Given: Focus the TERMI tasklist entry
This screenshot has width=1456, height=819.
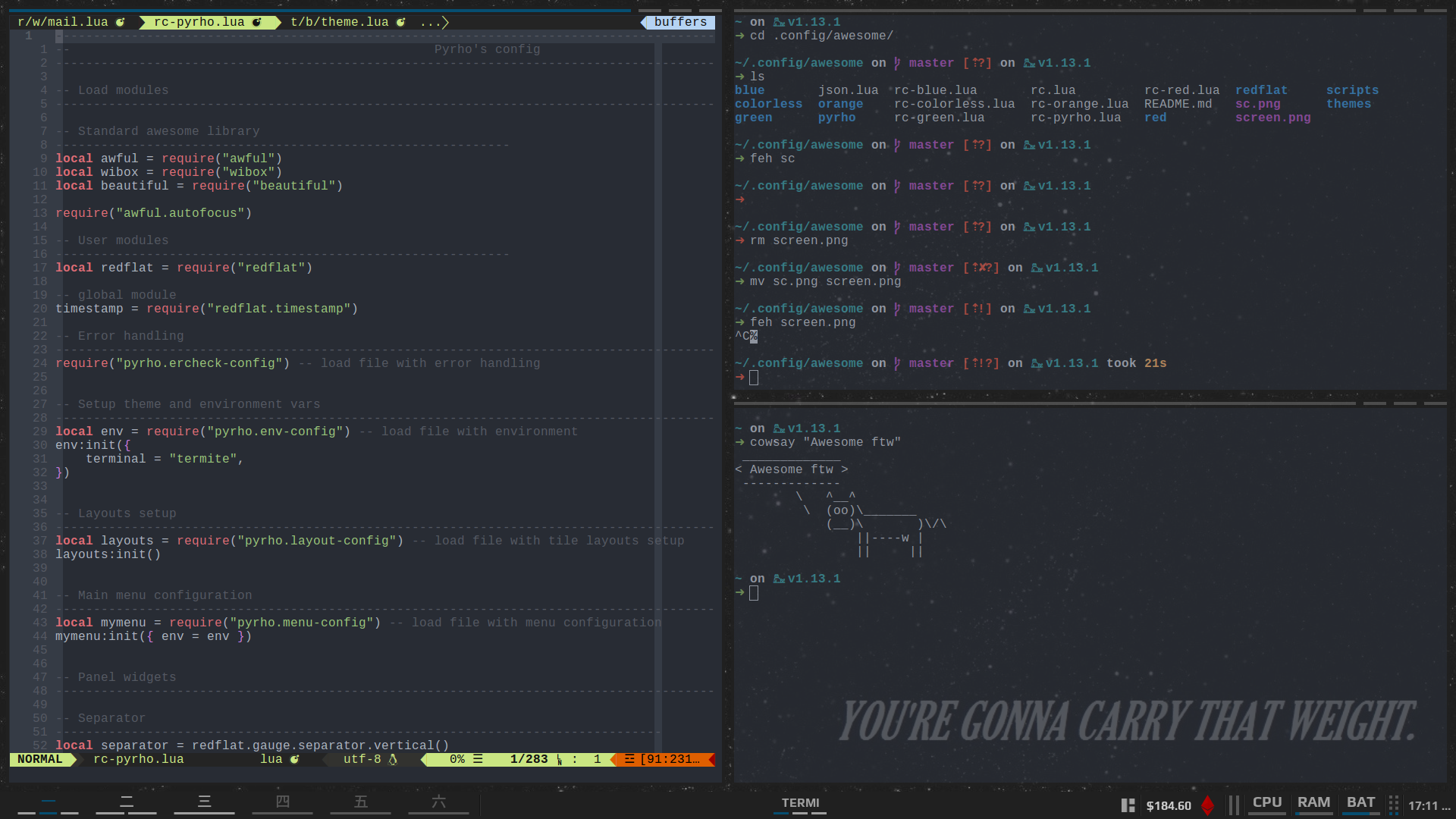Looking at the screenshot, I should click(800, 803).
